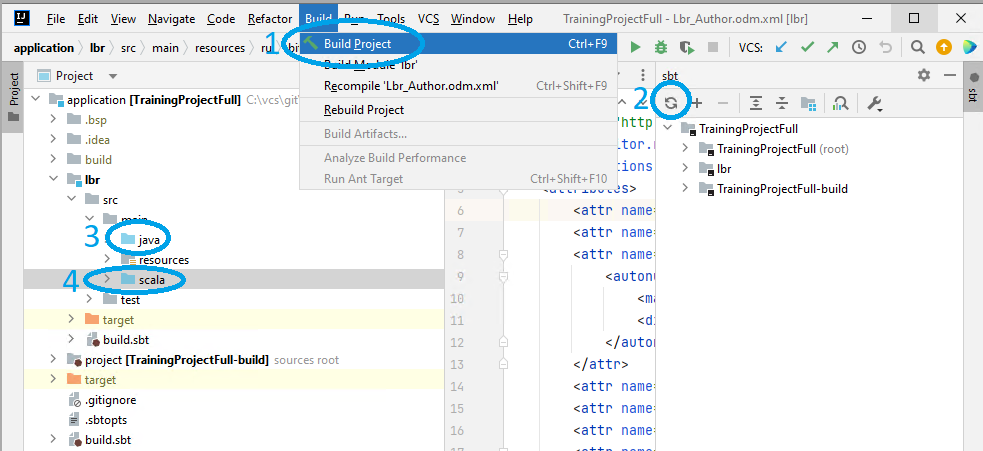Viewport: 983px width, 451px height.
Task: Open the Refactor menu
Action: 270,19
